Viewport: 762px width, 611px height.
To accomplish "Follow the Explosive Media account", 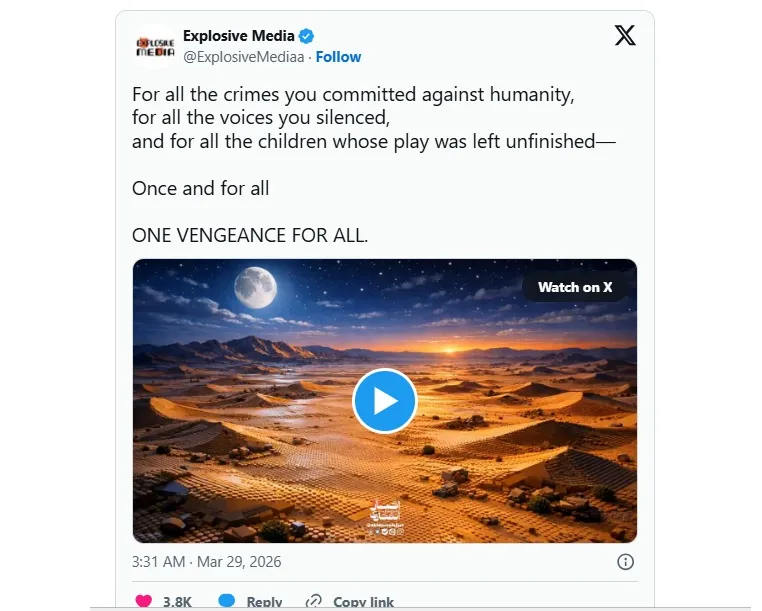I will (x=338, y=57).
